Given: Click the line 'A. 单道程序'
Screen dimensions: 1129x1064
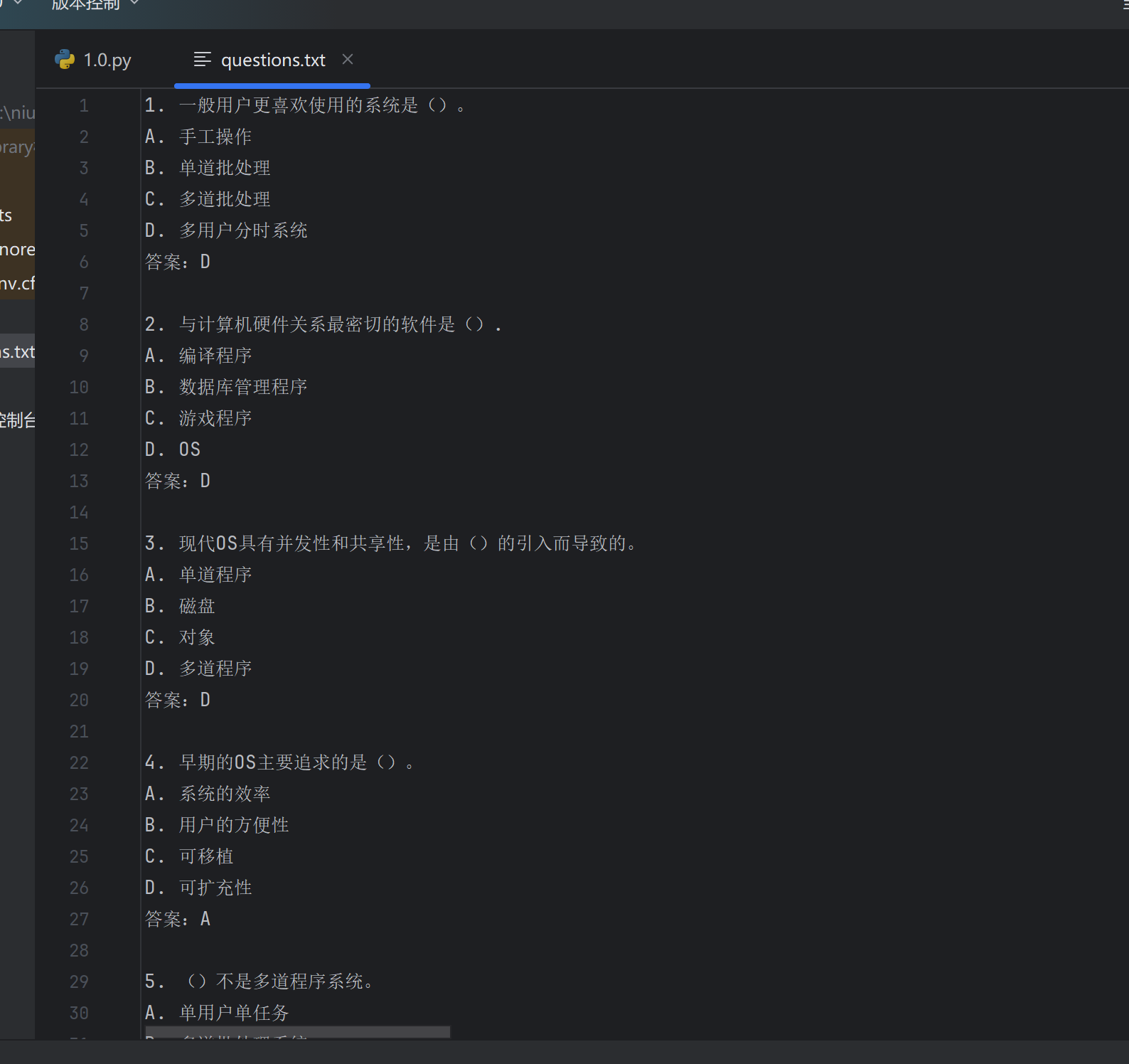Looking at the screenshot, I should tap(198, 575).
